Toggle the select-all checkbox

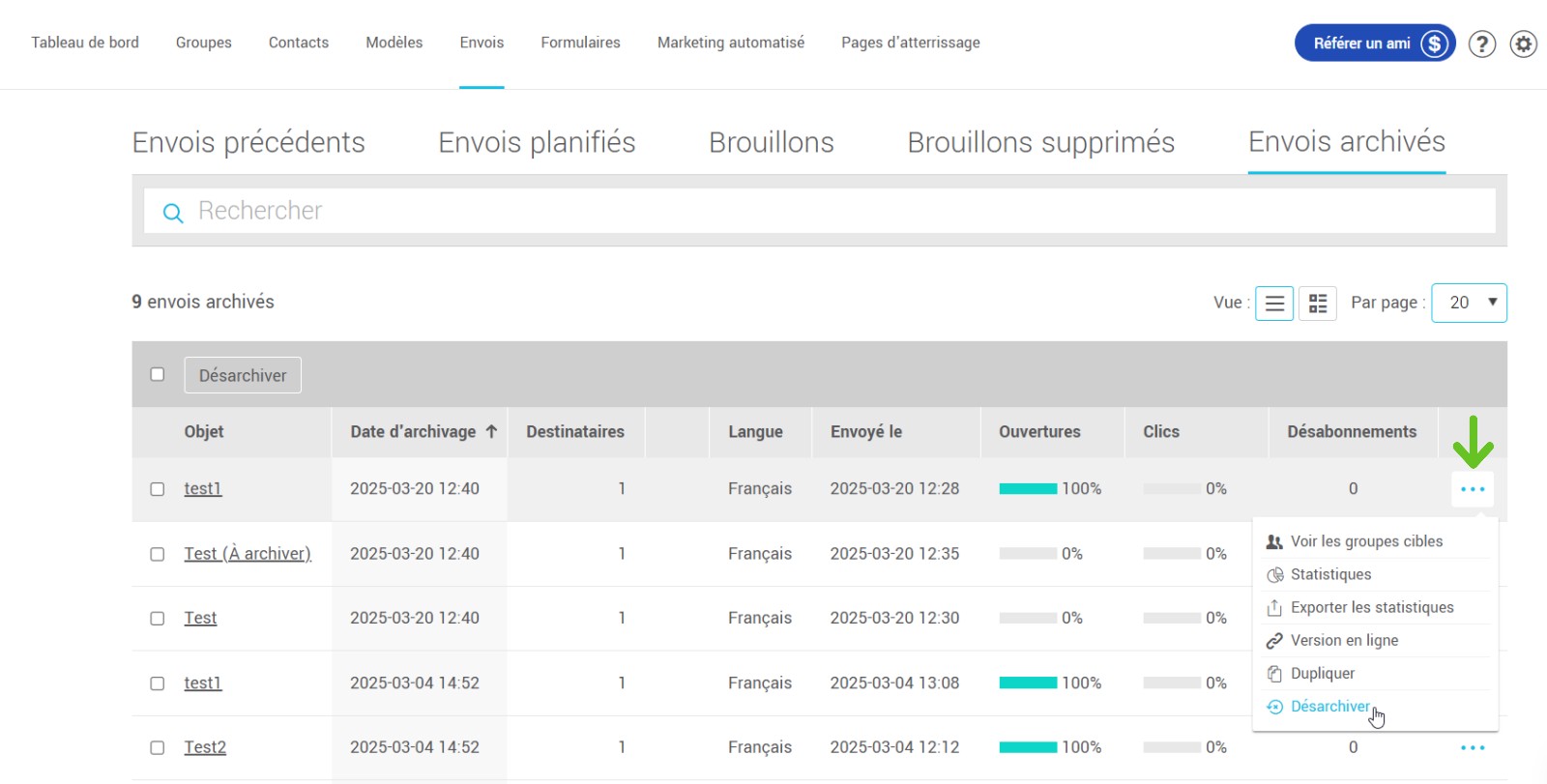click(x=158, y=374)
